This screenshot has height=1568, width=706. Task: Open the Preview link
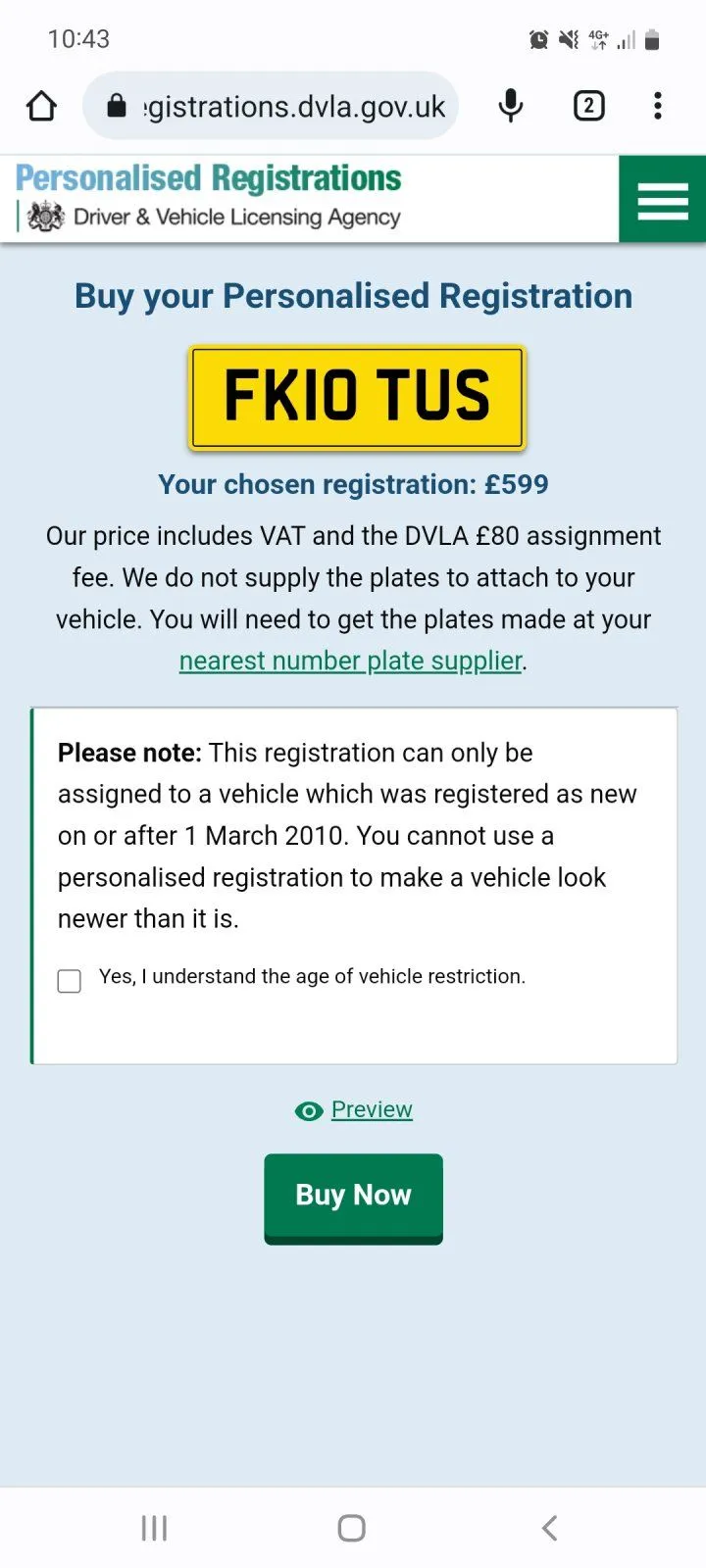[372, 1109]
